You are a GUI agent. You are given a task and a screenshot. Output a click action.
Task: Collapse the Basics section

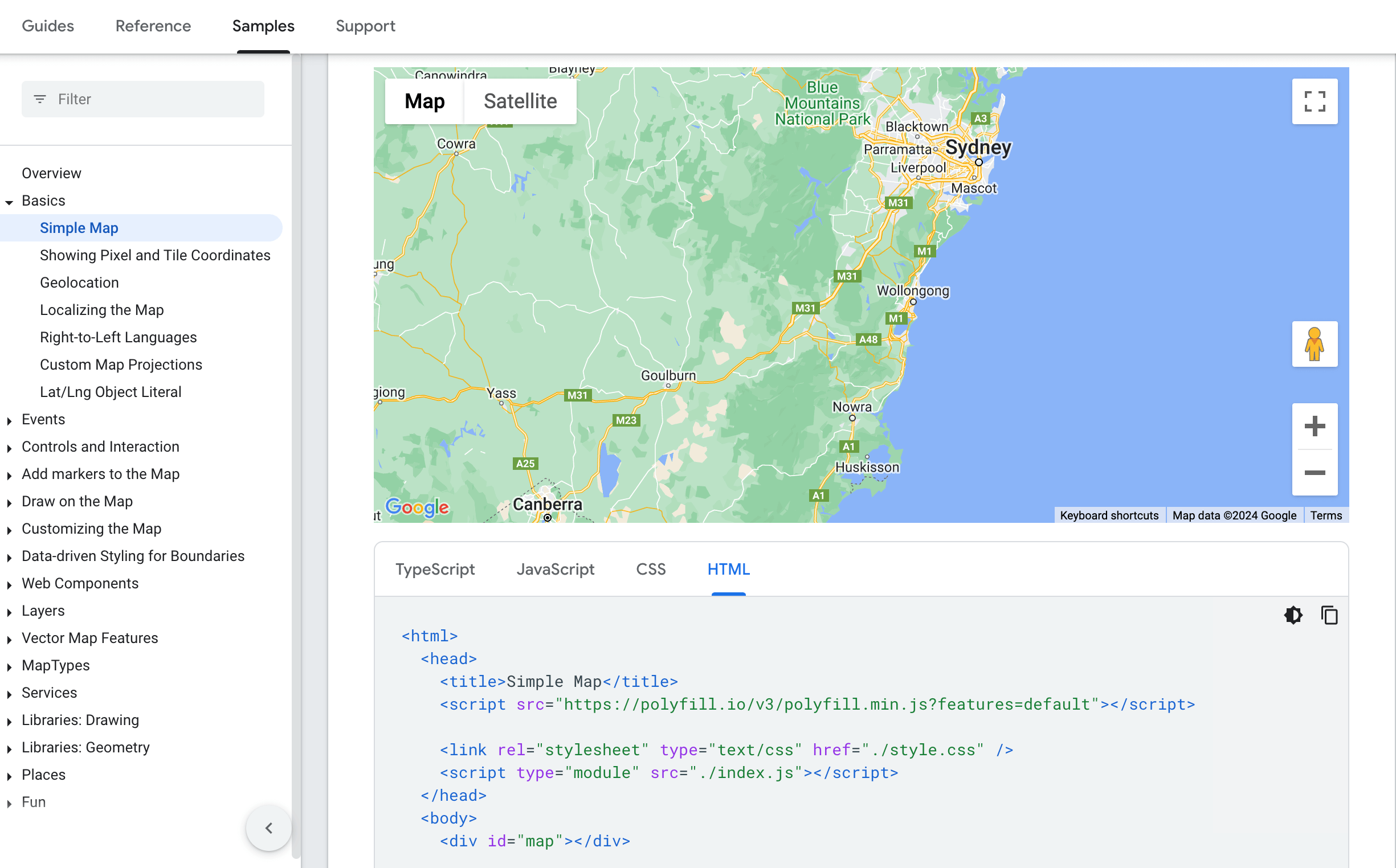pos(9,202)
